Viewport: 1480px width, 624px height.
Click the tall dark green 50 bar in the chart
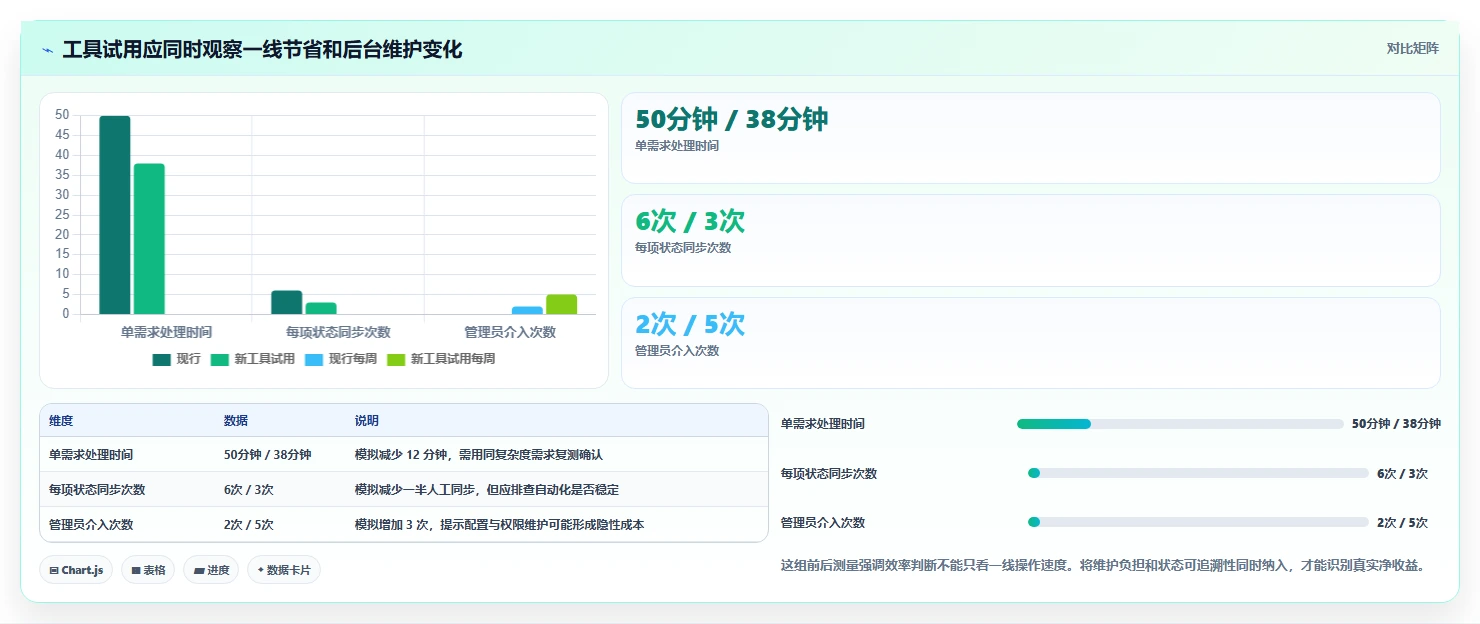[115, 215]
